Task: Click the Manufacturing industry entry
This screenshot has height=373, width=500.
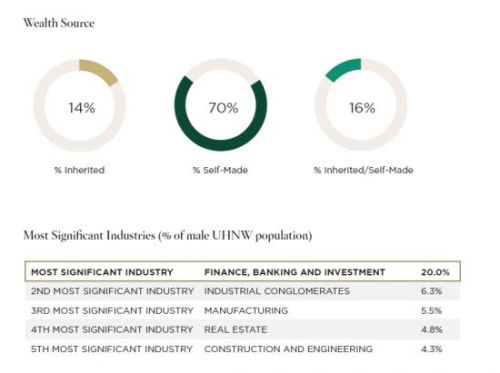Action: click(246, 310)
